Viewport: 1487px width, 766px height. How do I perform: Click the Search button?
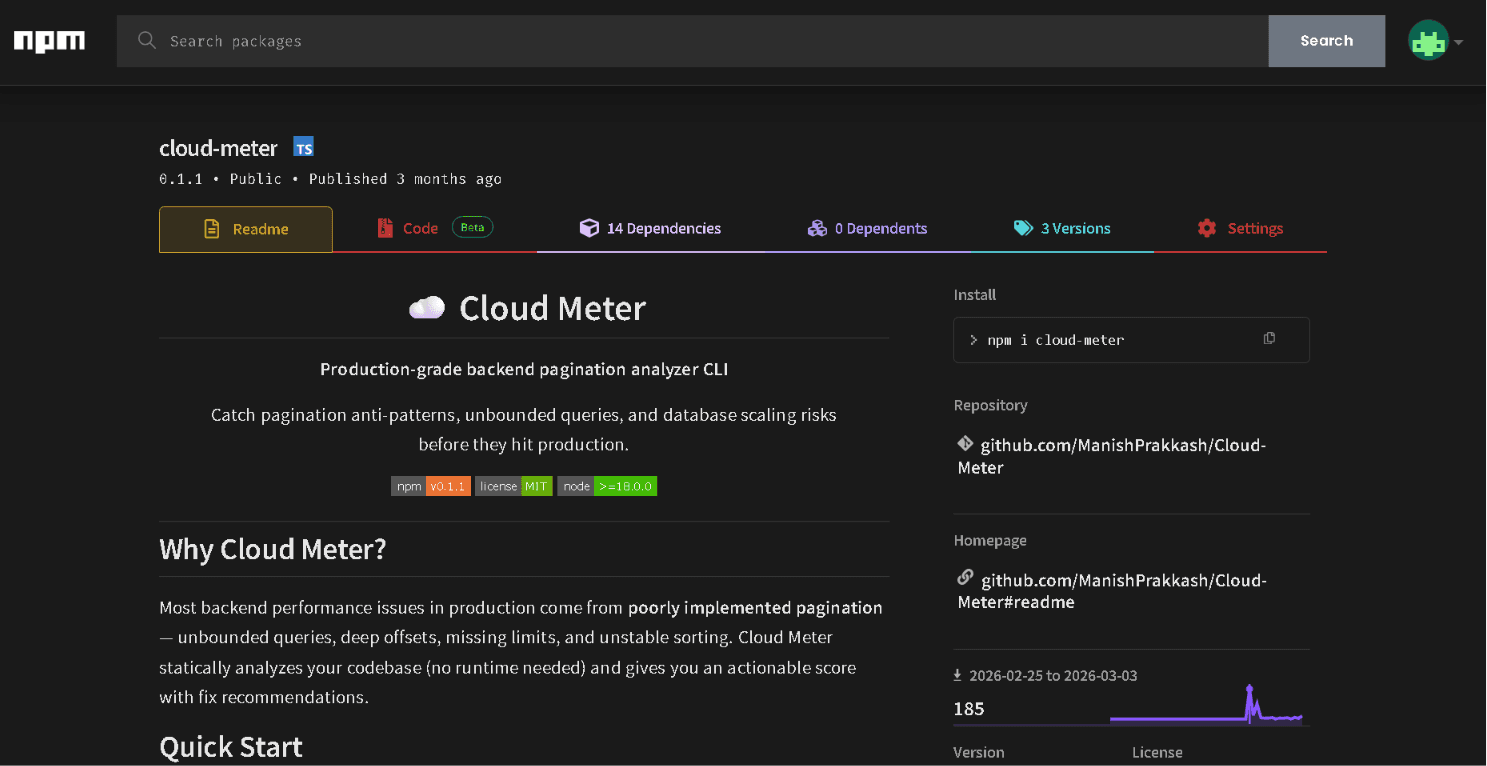[1326, 41]
